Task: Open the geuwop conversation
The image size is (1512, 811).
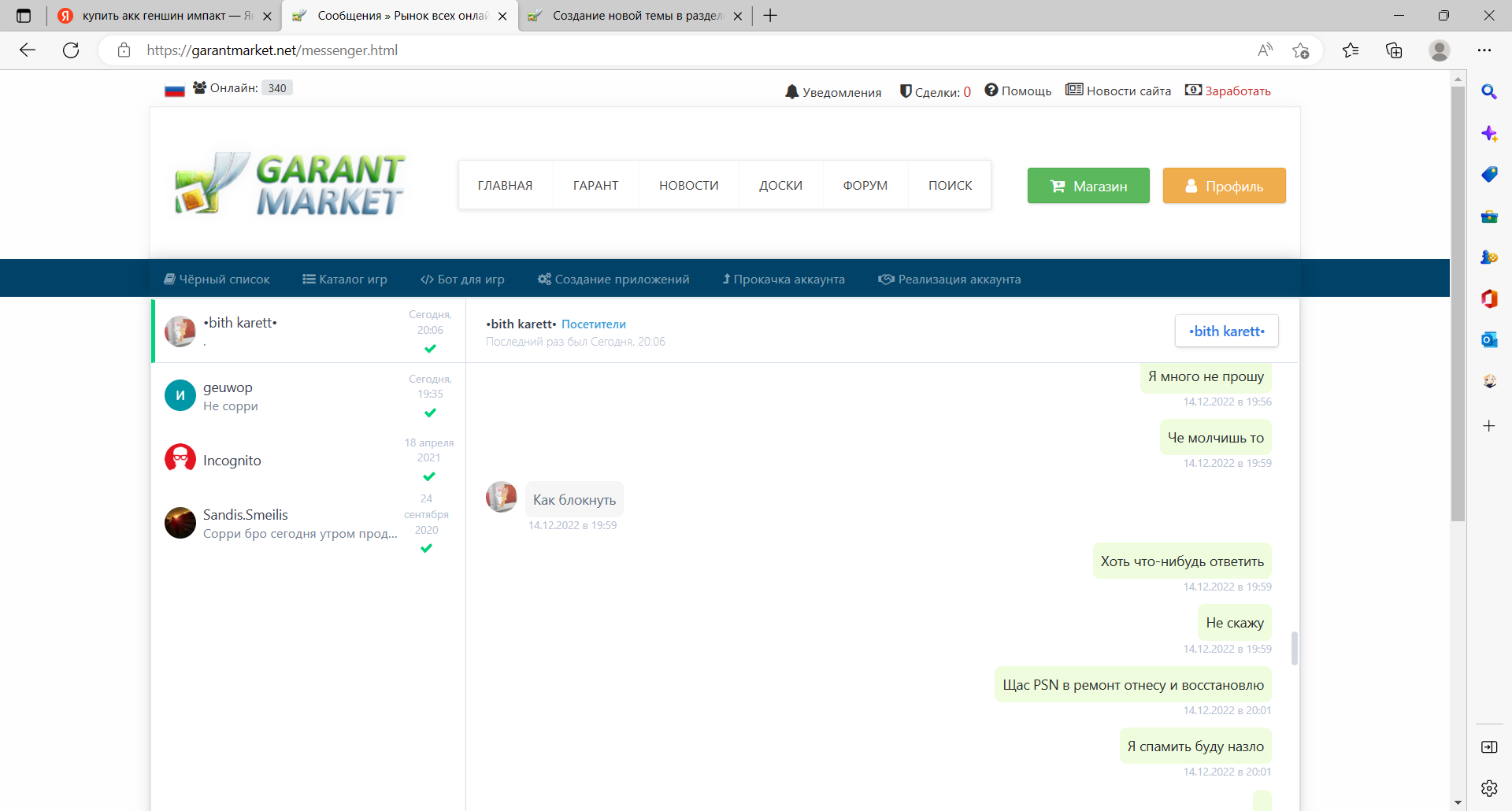Action: [x=309, y=395]
